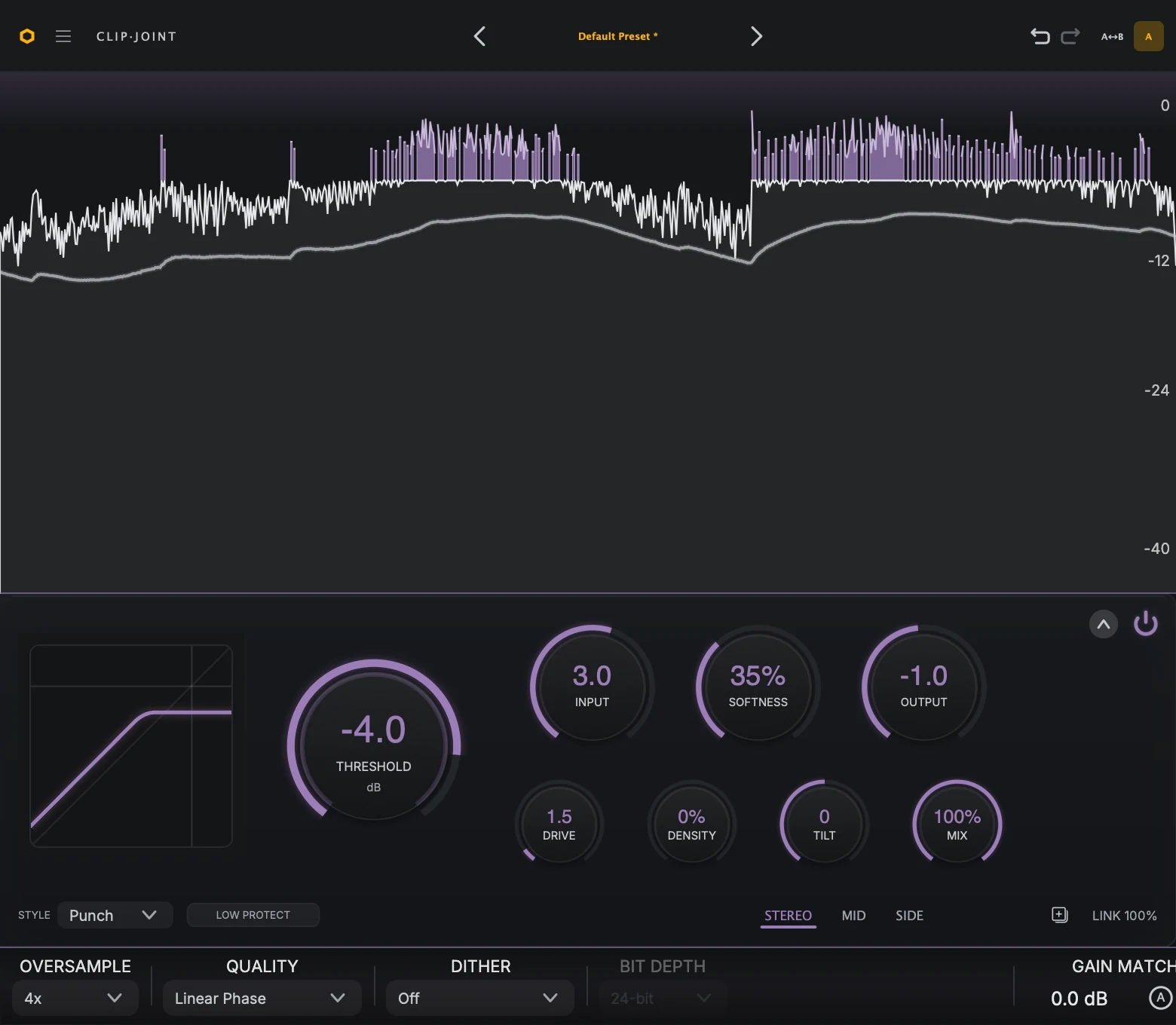
Task: Click the GAIN MATCH heading
Action: 1123,966
